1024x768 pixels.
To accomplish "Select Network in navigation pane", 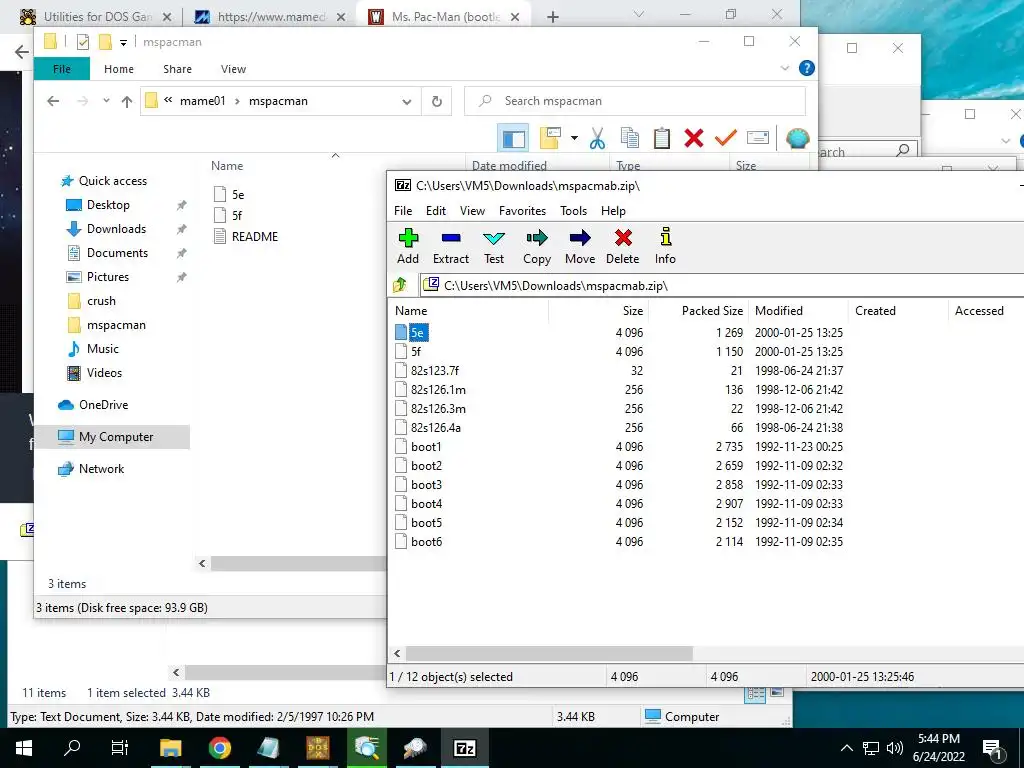I will (x=101, y=469).
